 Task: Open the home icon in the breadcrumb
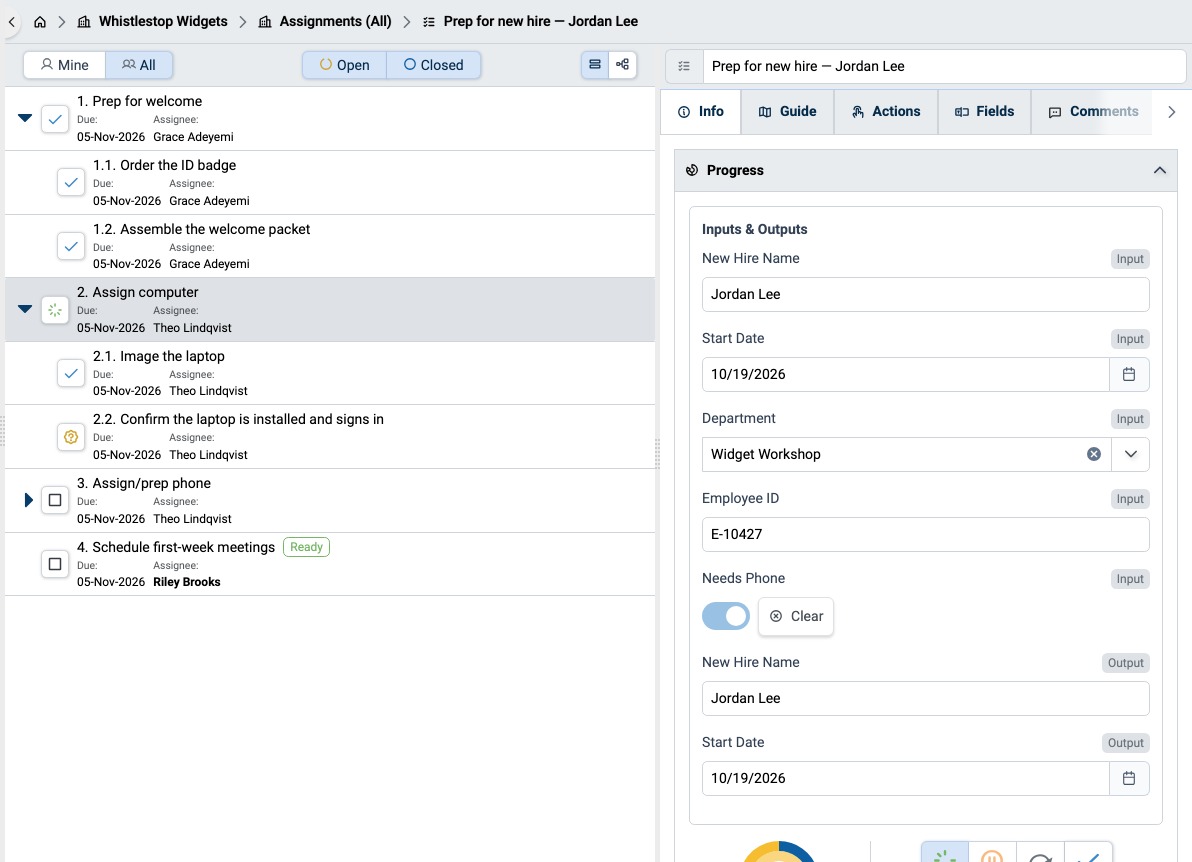point(40,22)
